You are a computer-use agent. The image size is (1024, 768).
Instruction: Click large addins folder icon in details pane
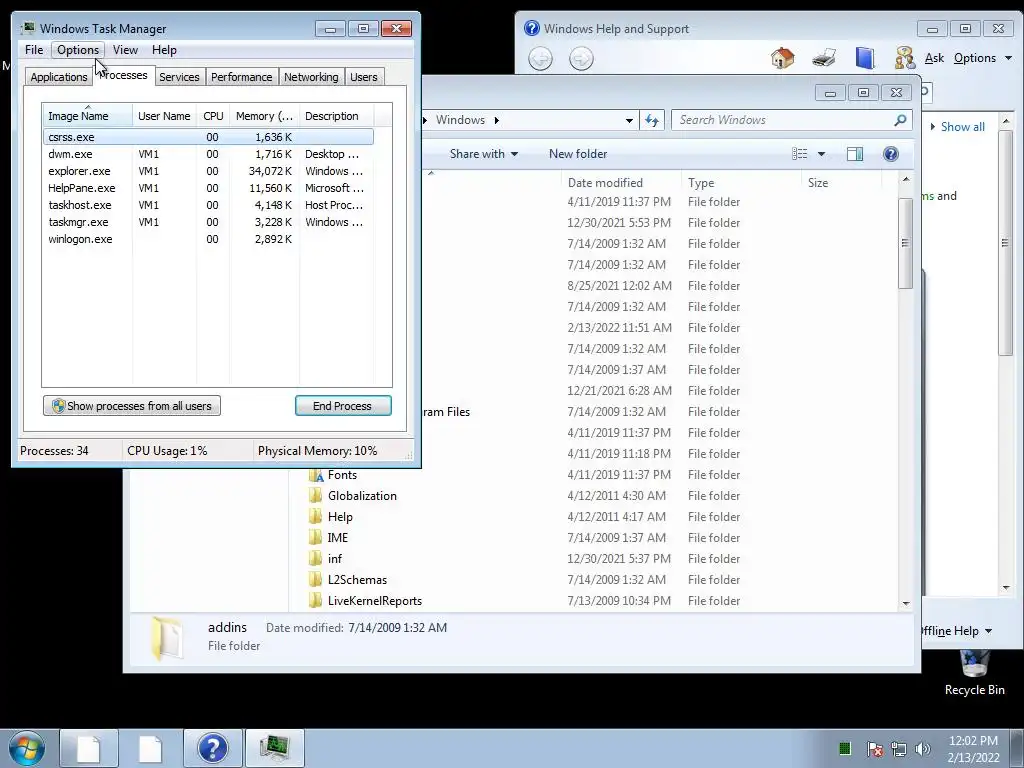(x=167, y=637)
